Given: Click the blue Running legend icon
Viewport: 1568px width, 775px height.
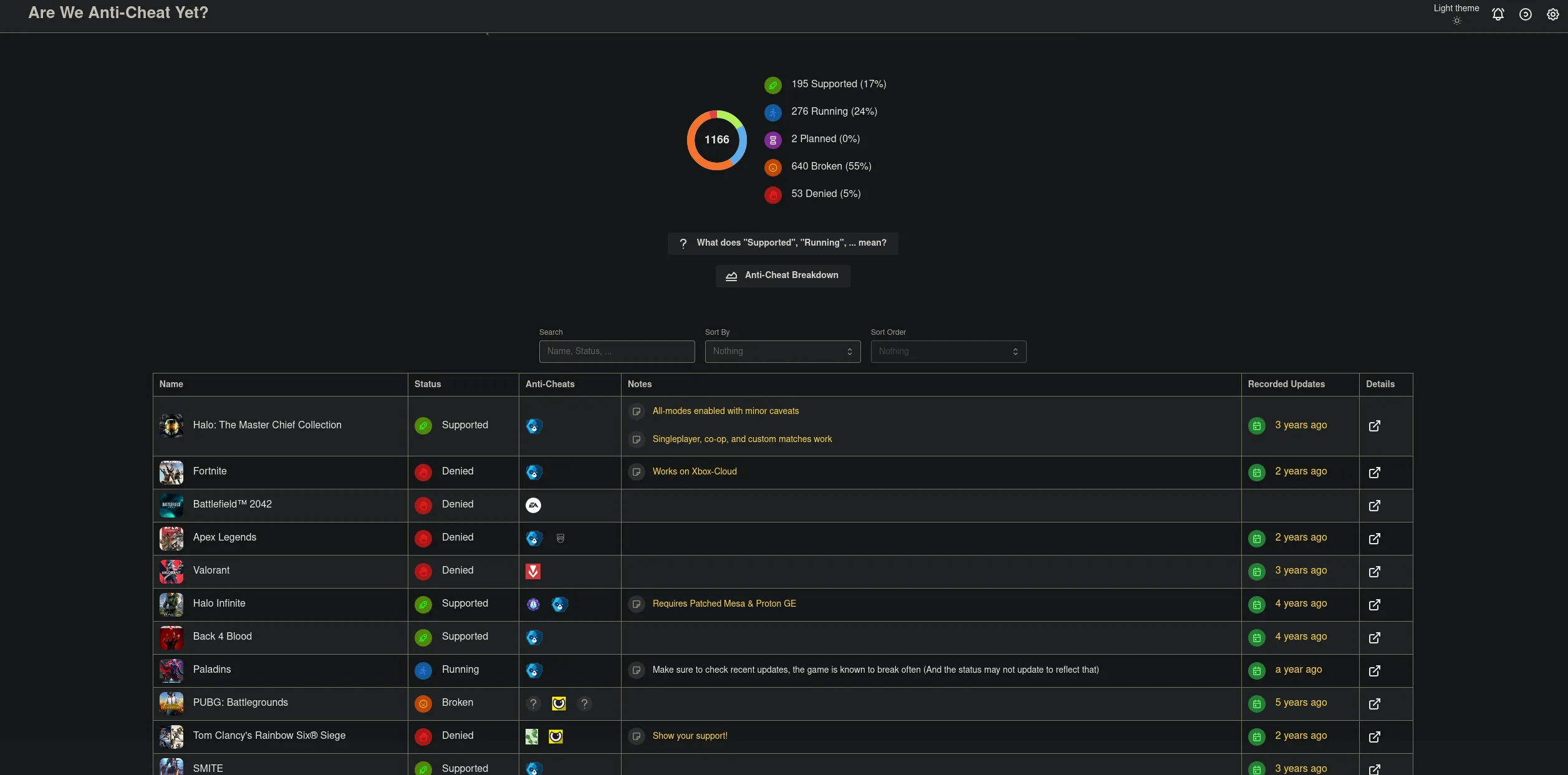Looking at the screenshot, I should coord(772,112).
